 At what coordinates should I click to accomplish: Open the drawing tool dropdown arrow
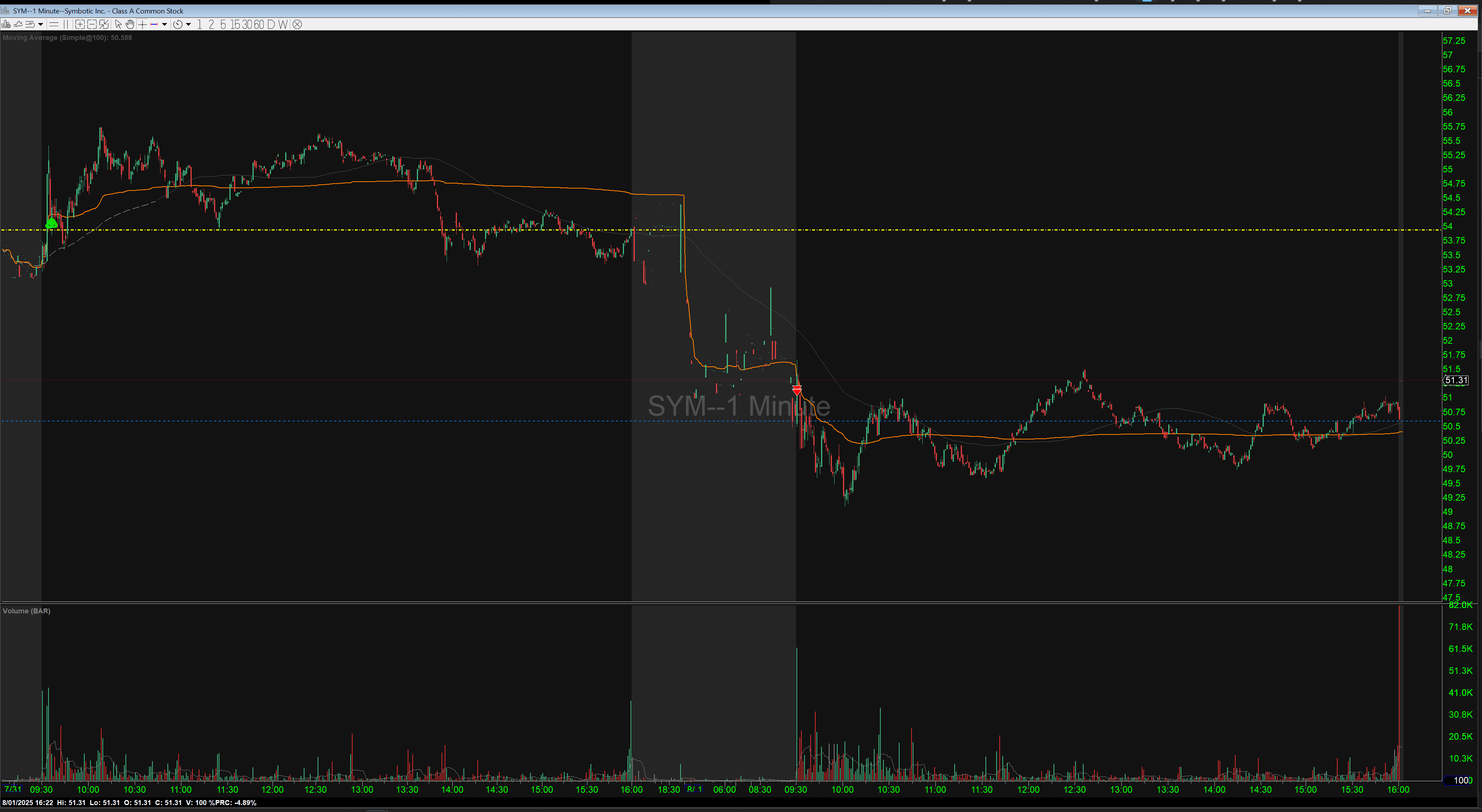pos(164,24)
